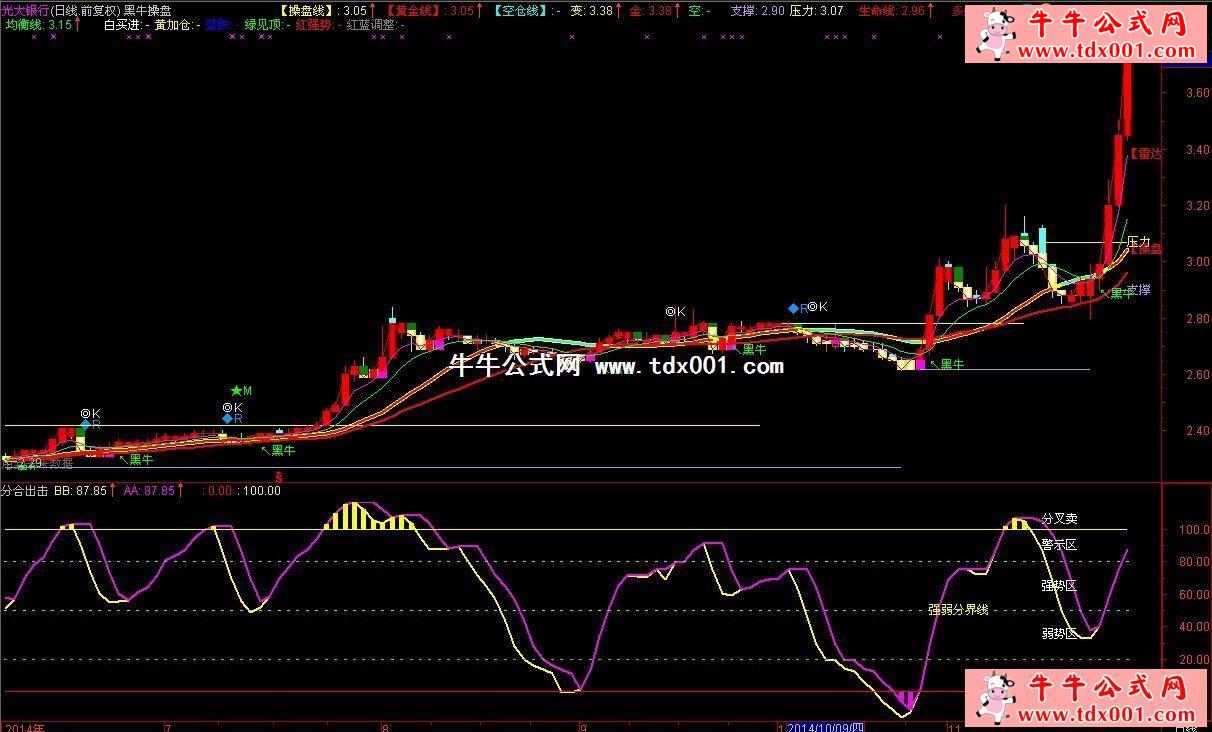Select the 空仓线 legend label
The image size is (1212, 732).
coord(520,10)
